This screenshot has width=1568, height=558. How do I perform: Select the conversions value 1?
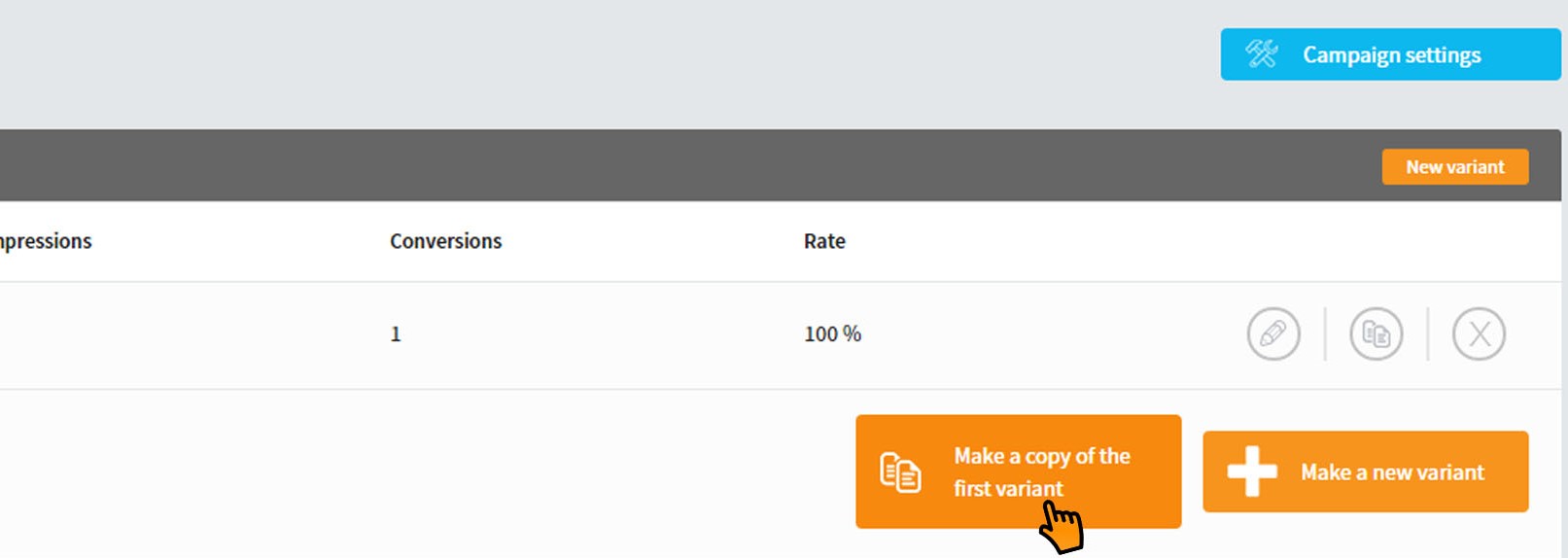click(396, 334)
